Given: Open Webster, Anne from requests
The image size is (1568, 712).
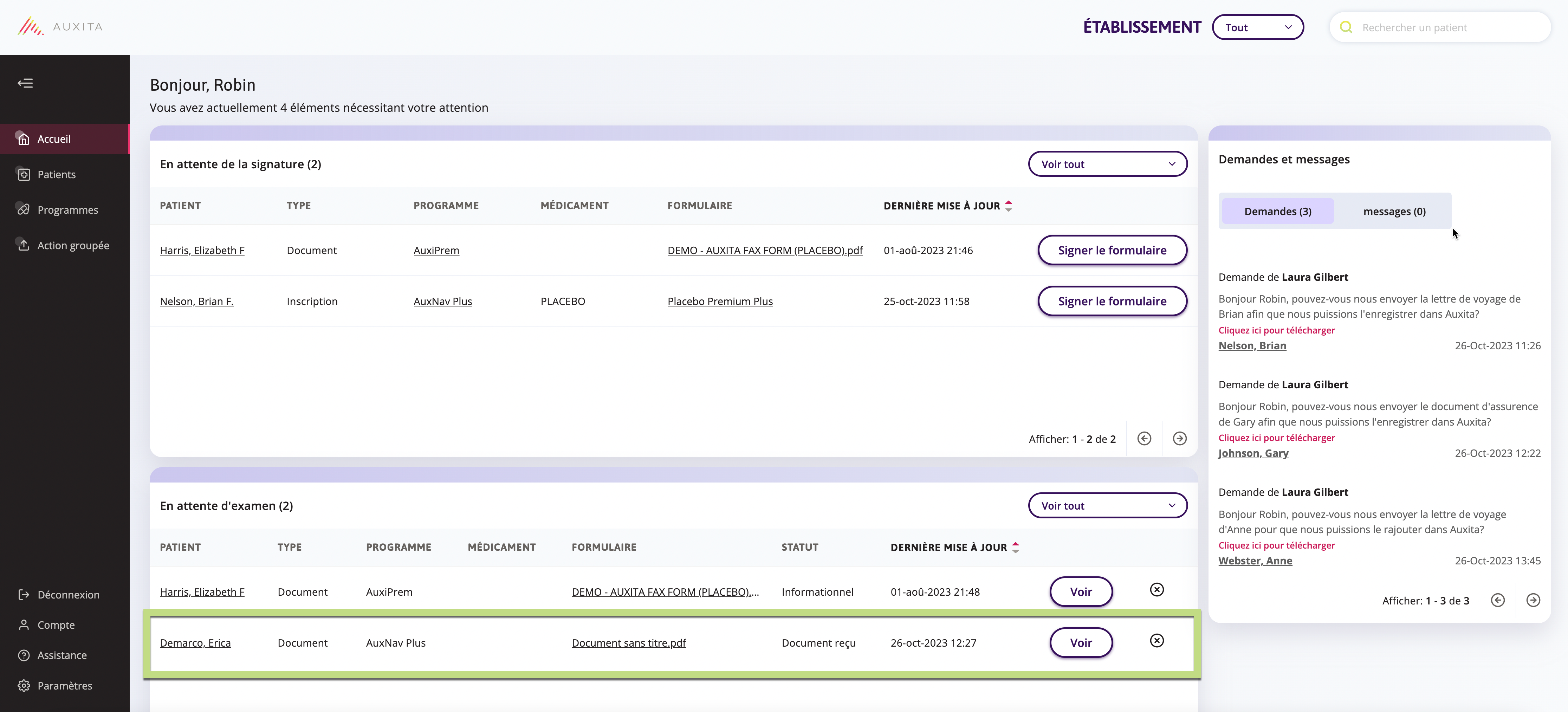Looking at the screenshot, I should coord(1255,561).
